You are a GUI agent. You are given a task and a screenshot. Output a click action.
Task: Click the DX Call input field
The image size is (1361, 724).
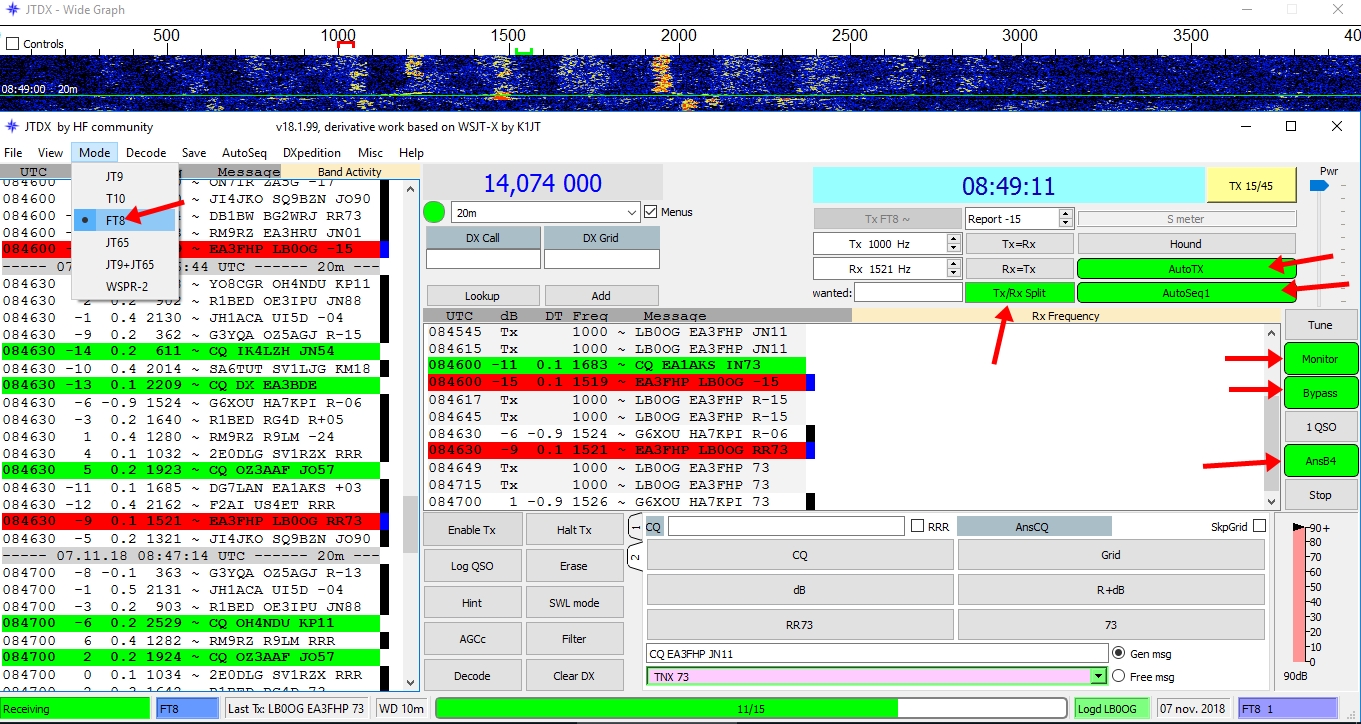coord(483,259)
